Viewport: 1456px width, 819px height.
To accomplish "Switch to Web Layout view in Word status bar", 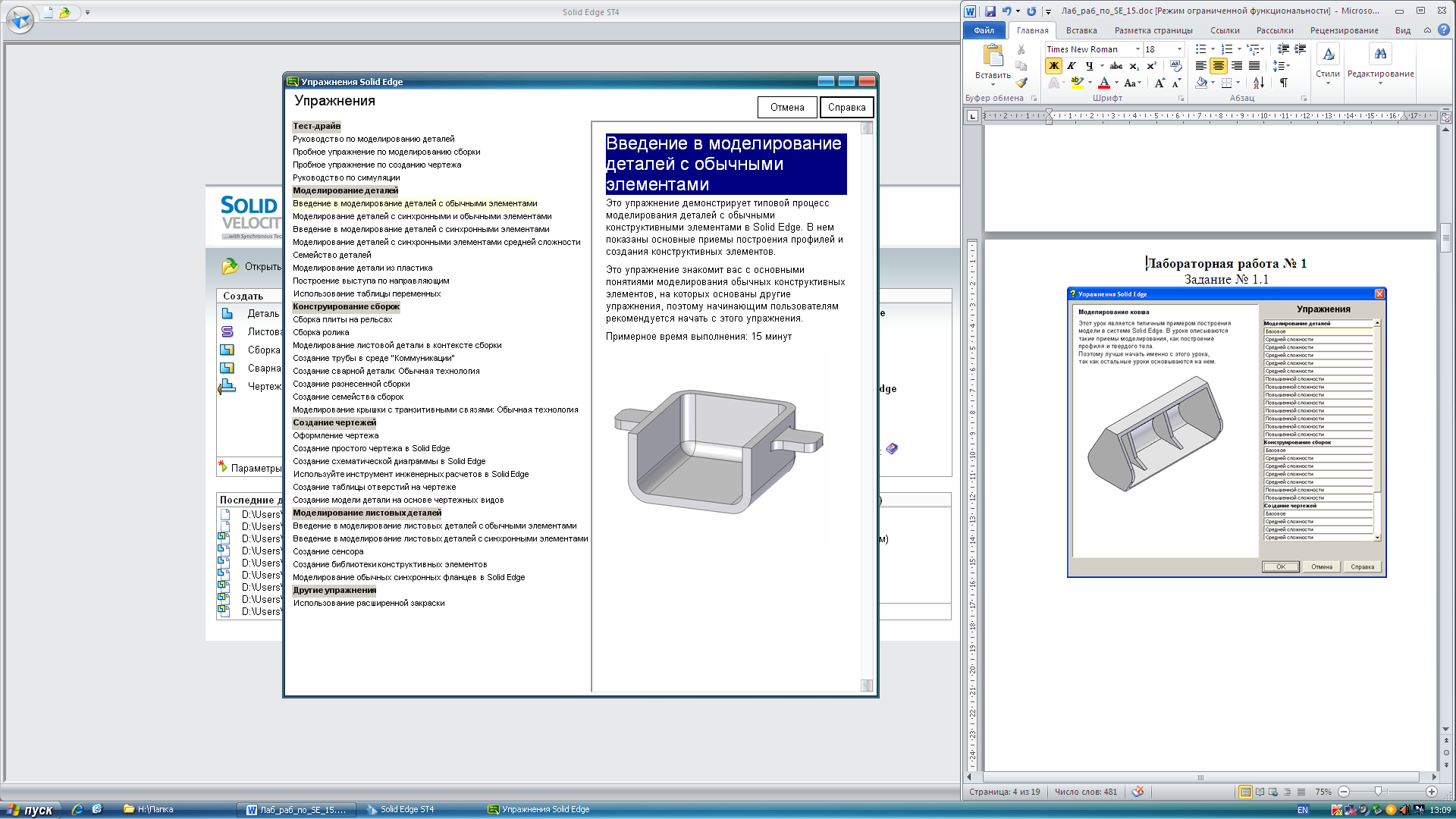I will pos(1273,792).
